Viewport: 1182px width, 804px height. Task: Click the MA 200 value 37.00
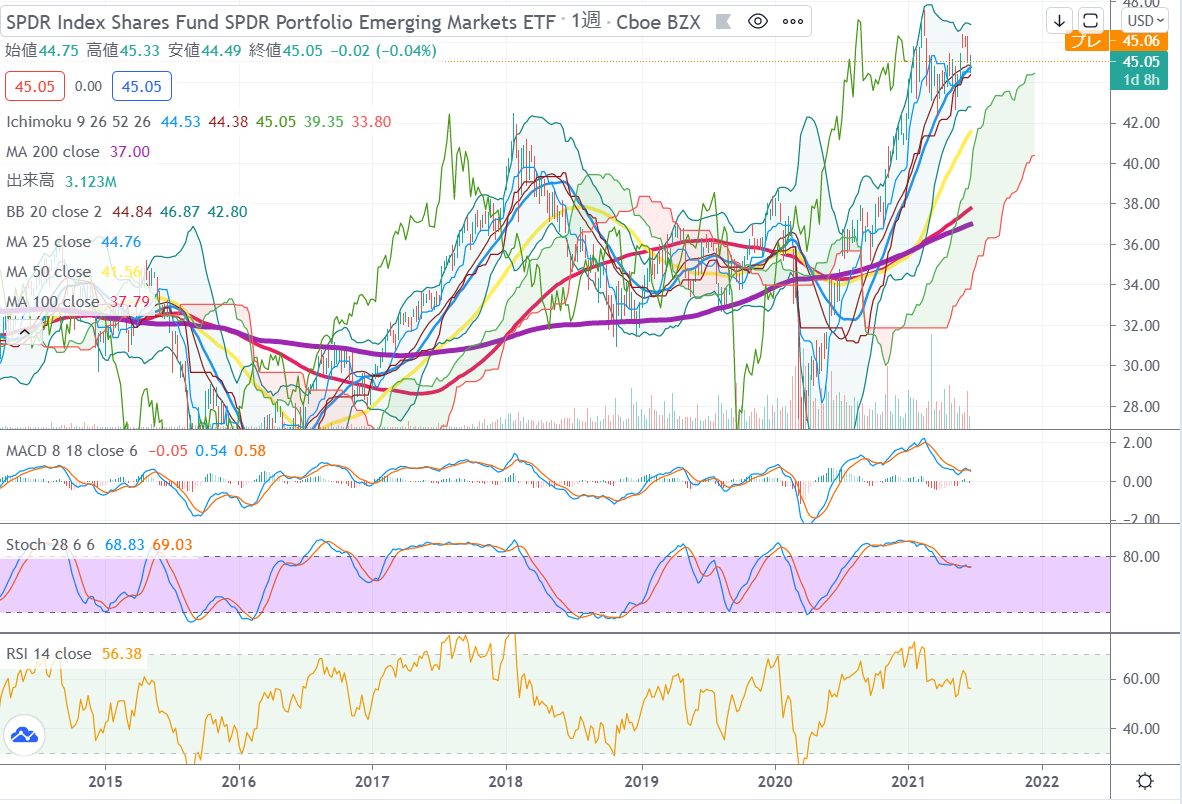pos(130,151)
